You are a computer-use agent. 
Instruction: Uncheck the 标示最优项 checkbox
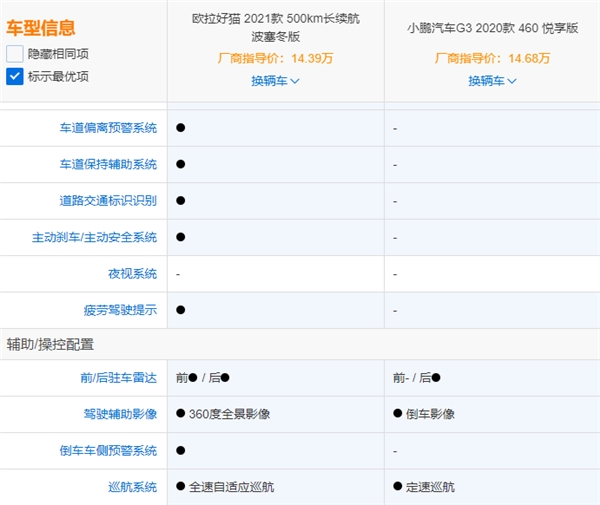click(x=15, y=77)
